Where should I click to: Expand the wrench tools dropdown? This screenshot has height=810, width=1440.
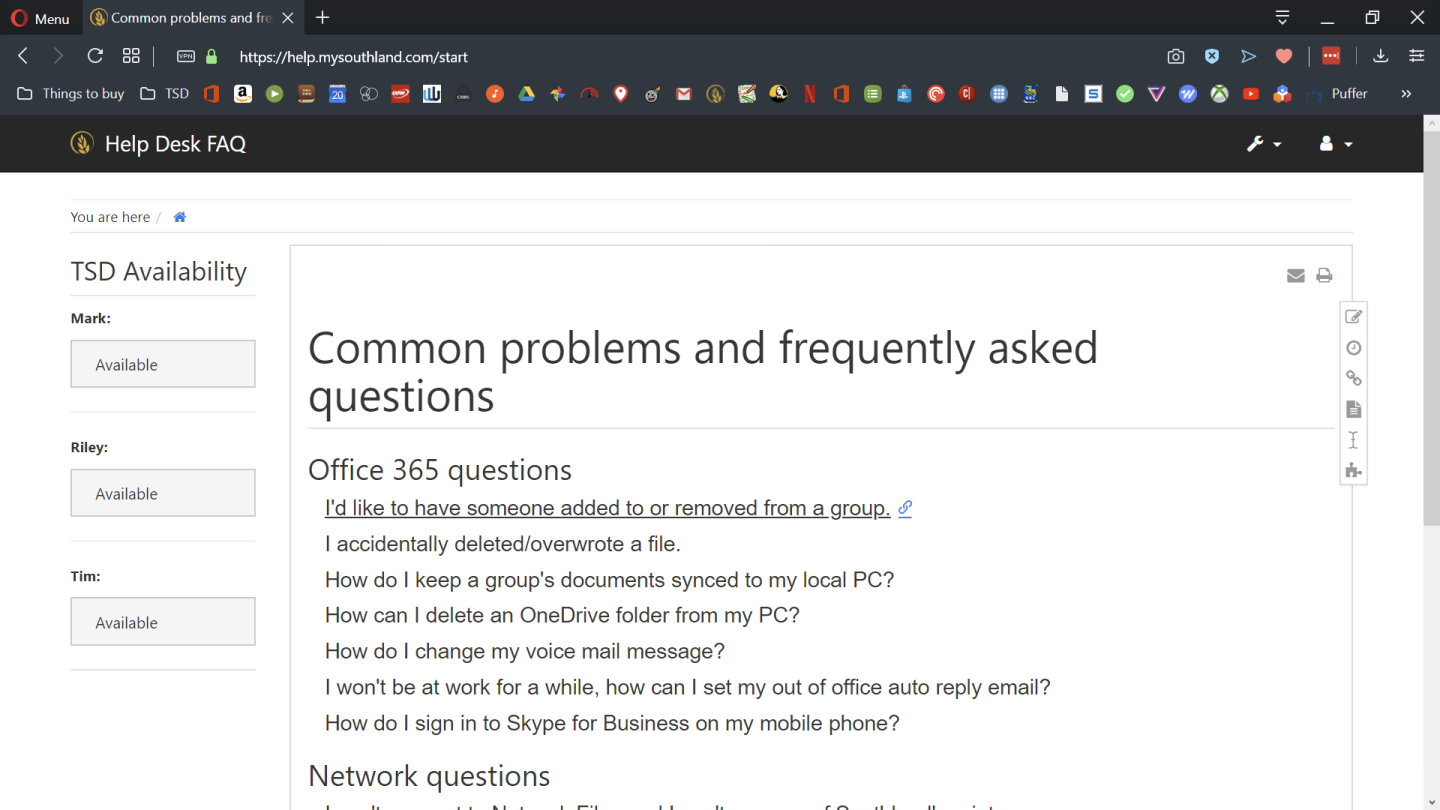pos(1263,144)
